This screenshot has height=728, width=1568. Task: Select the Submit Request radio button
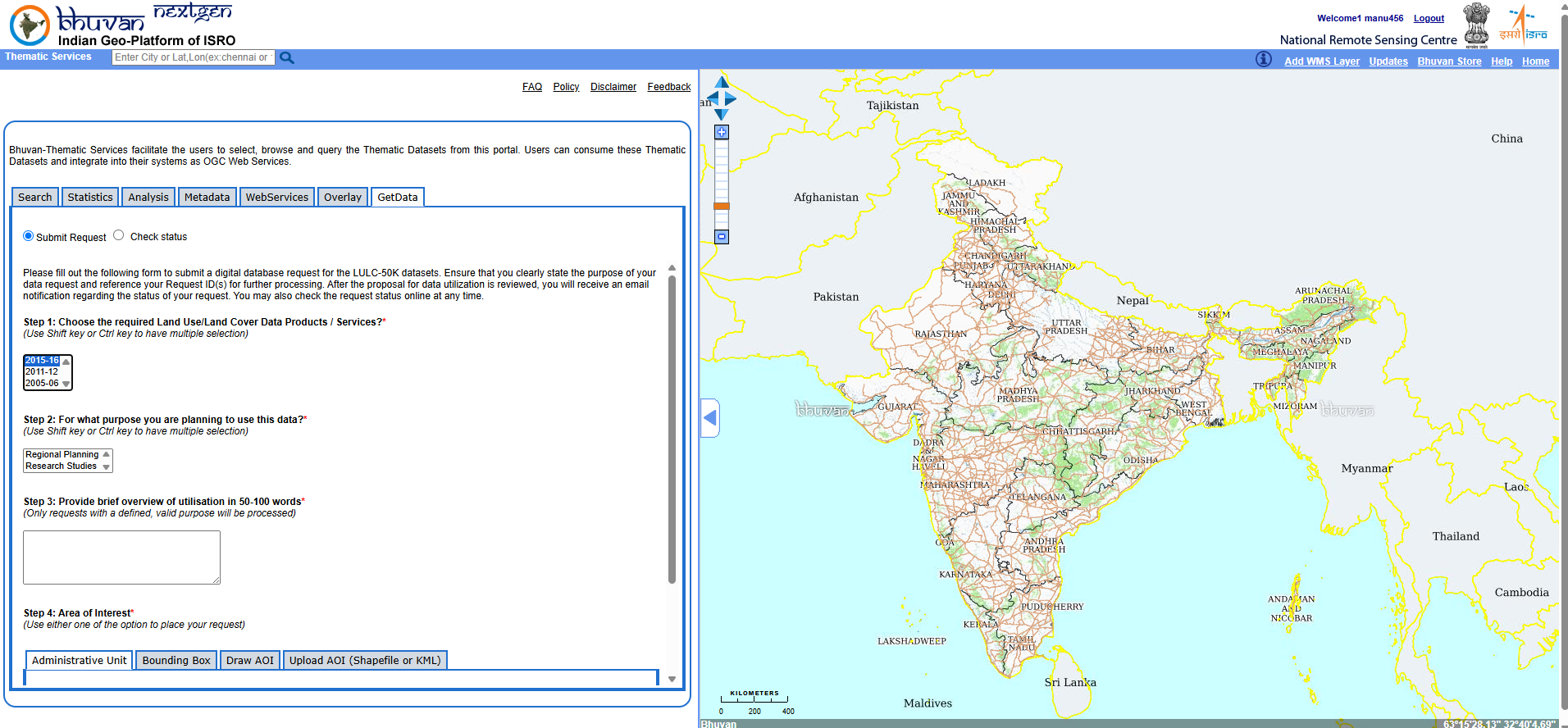pos(29,236)
